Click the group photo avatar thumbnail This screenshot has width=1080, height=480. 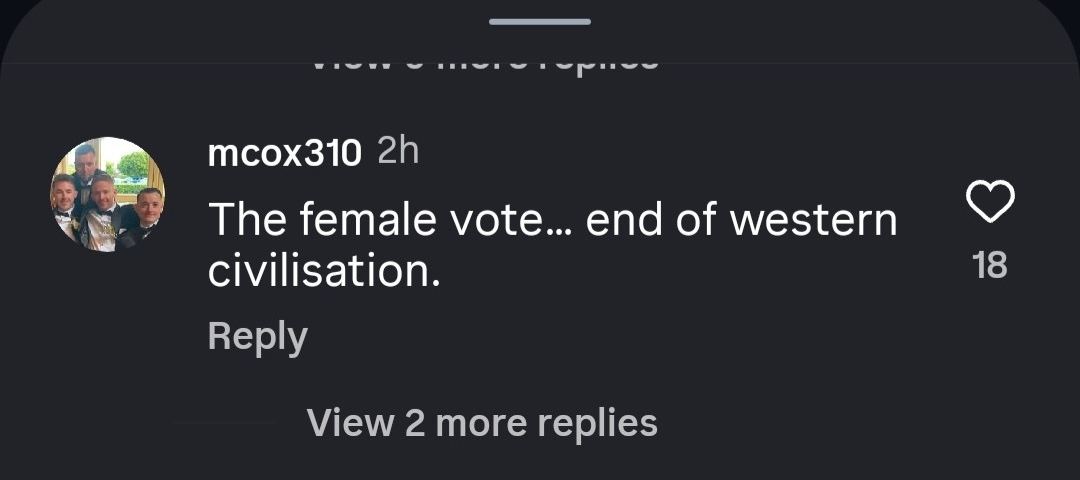pos(107,194)
